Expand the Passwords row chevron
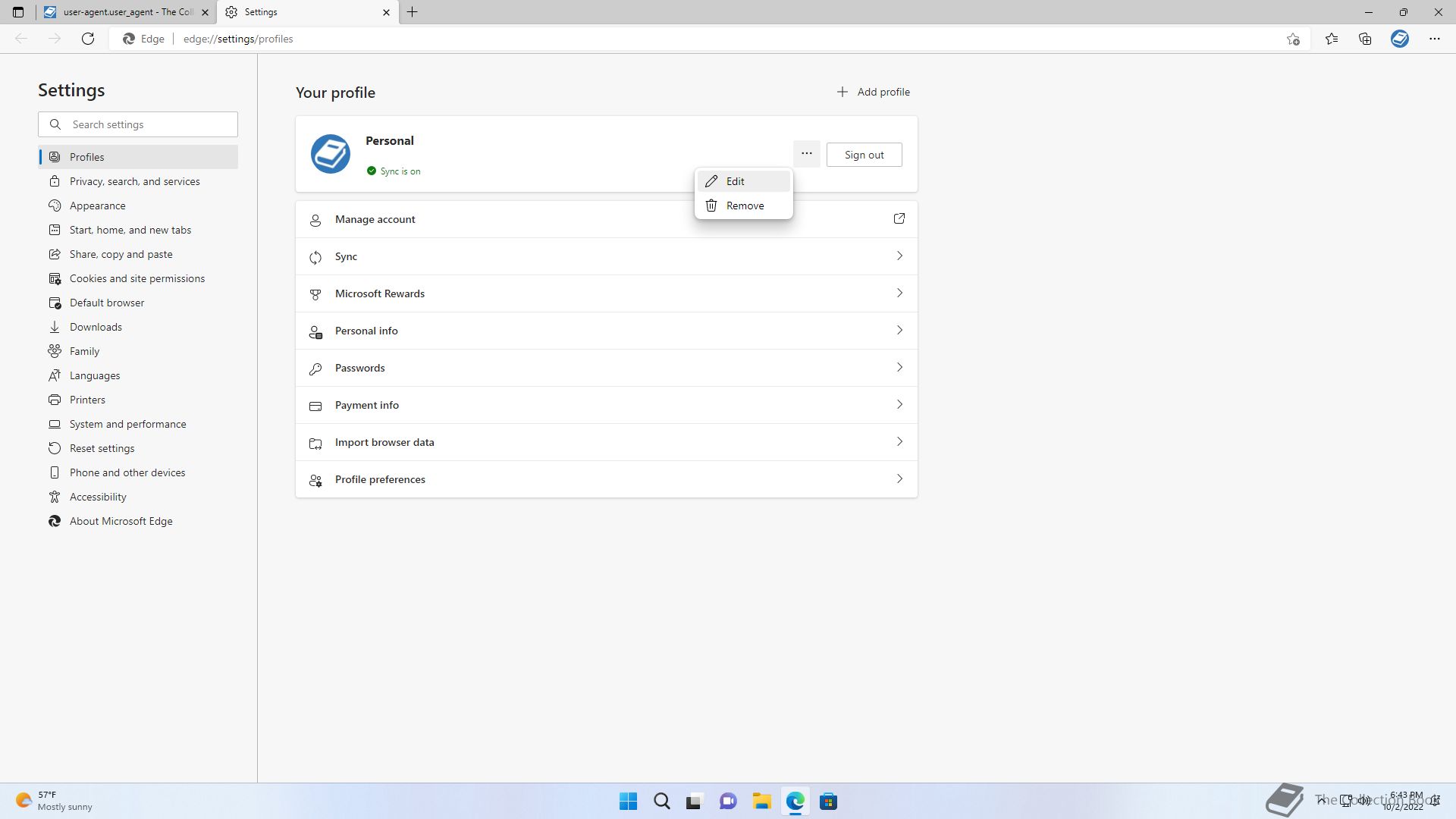The height and width of the screenshot is (819, 1456). point(899,368)
